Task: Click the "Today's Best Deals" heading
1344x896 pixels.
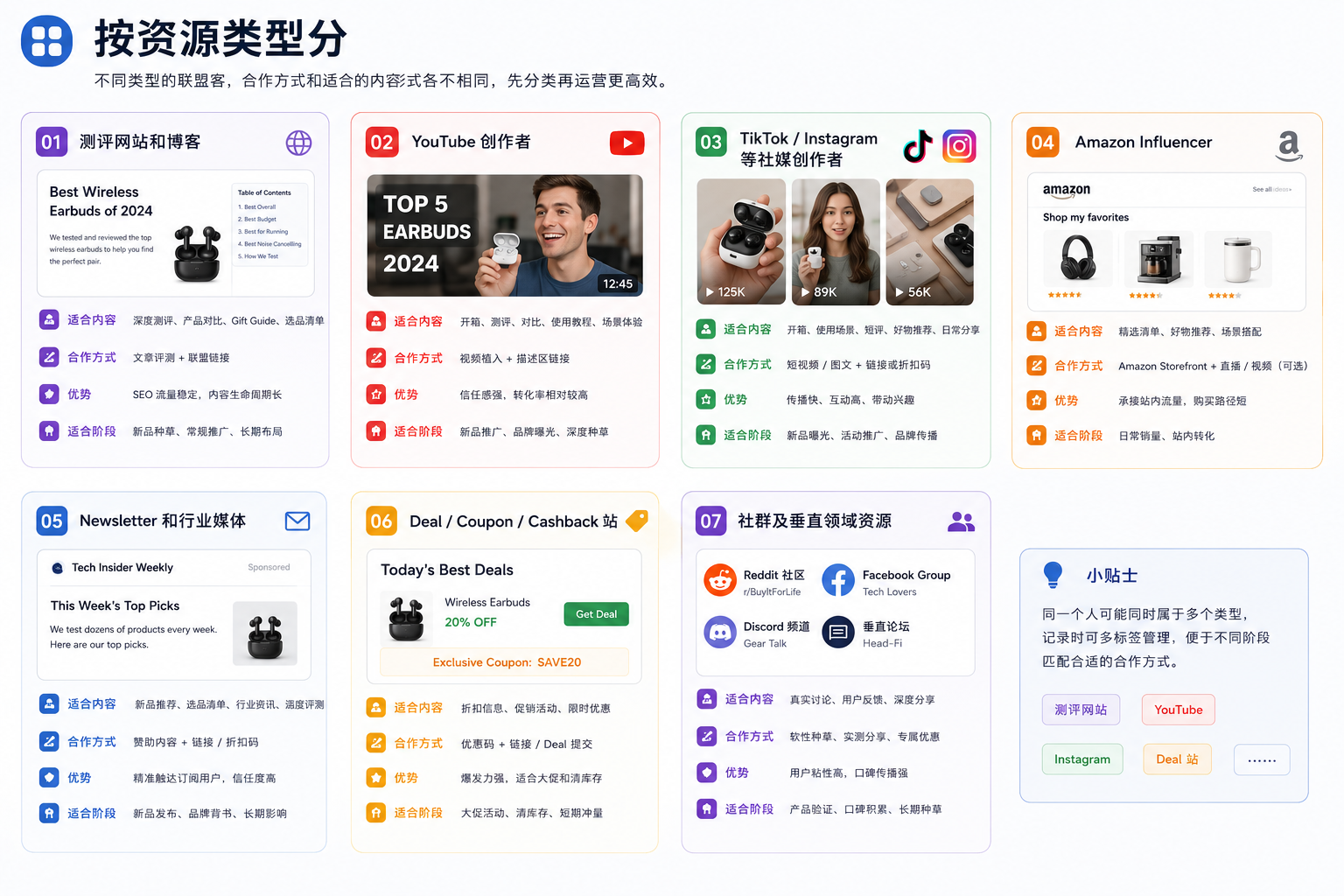Action: tap(447, 570)
